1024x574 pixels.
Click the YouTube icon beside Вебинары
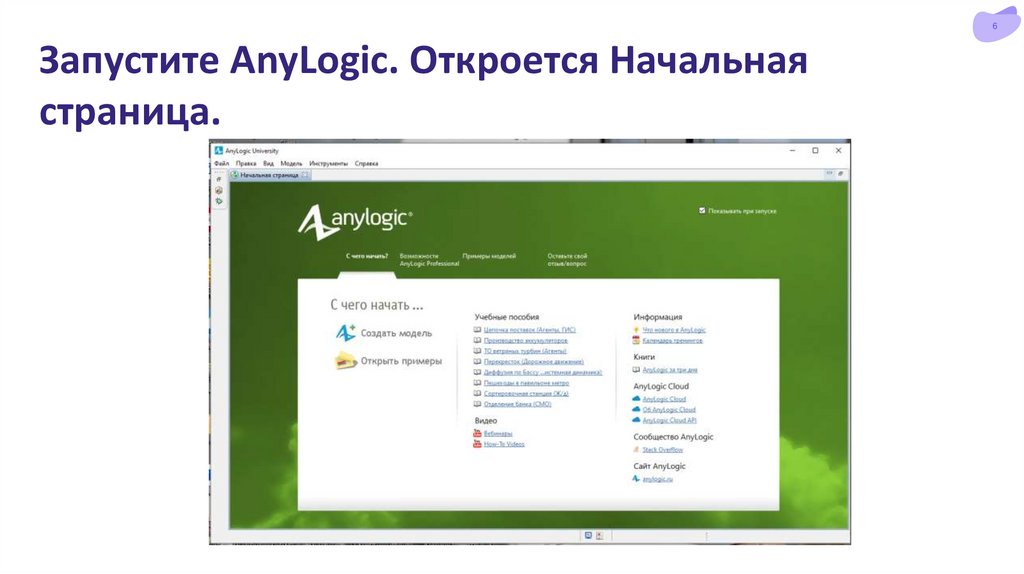477,433
